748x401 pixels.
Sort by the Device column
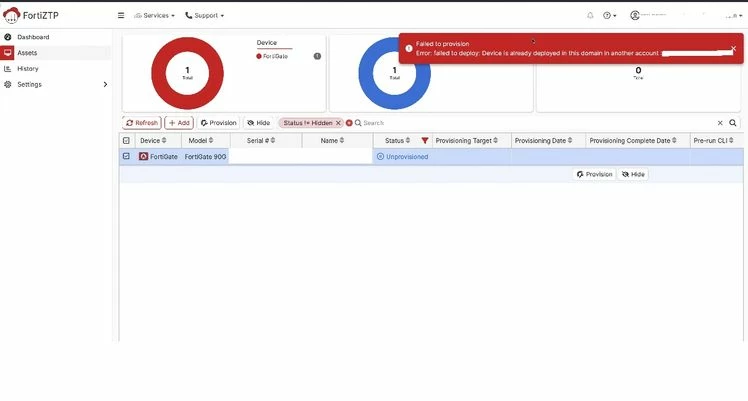(x=153, y=140)
